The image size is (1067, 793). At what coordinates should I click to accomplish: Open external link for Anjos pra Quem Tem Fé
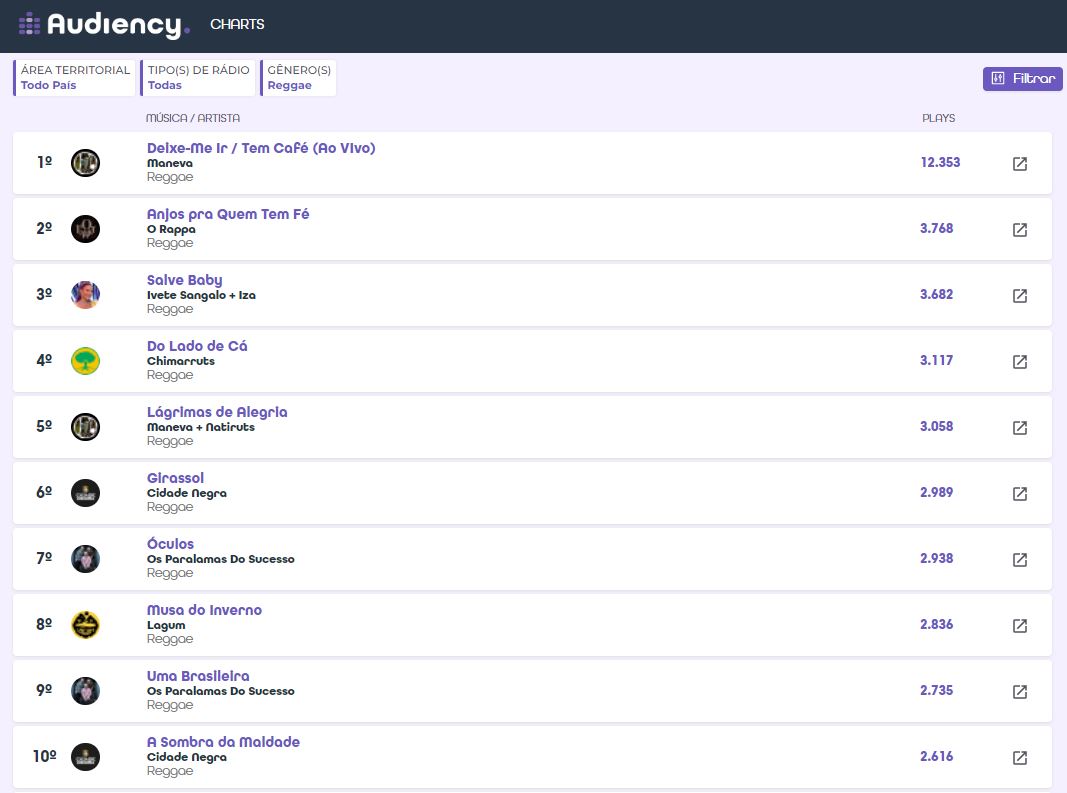(1019, 229)
